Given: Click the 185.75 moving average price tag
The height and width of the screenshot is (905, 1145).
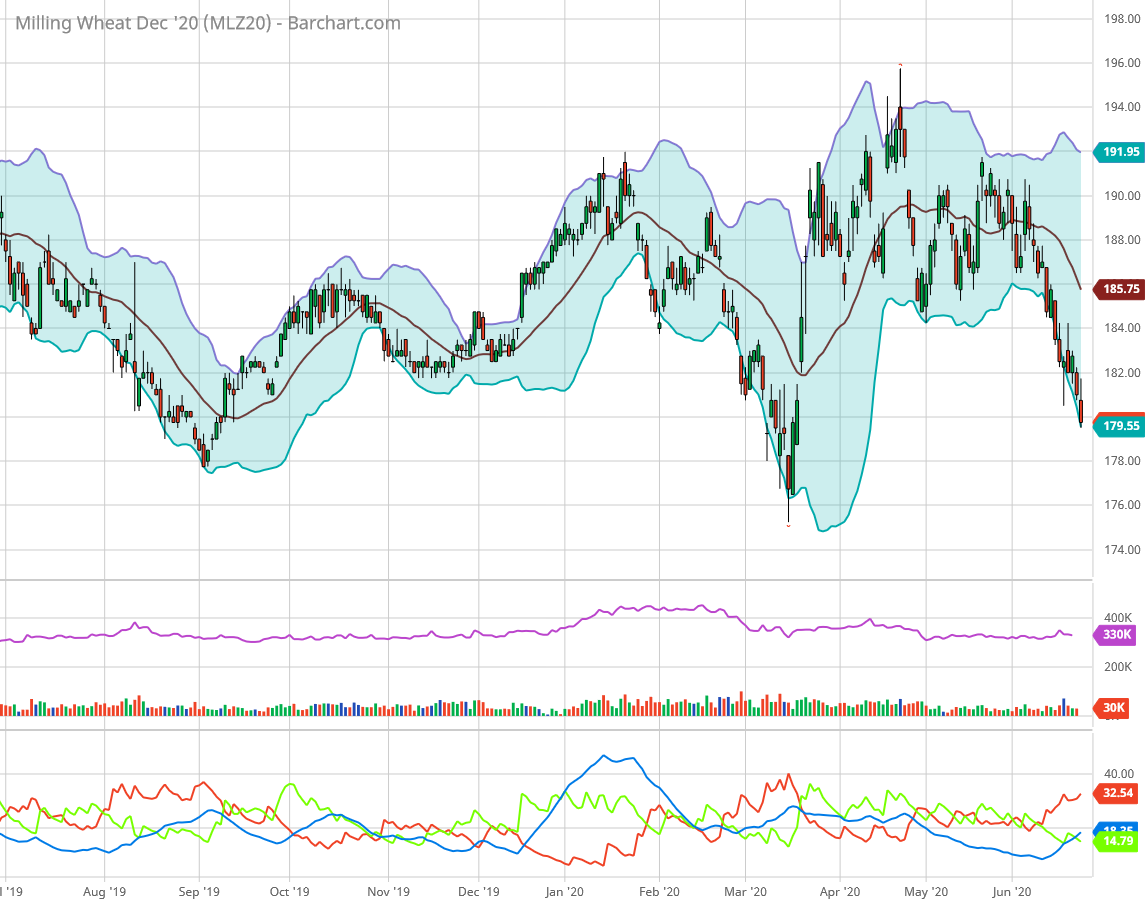Looking at the screenshot, I should pos(1120,289).
